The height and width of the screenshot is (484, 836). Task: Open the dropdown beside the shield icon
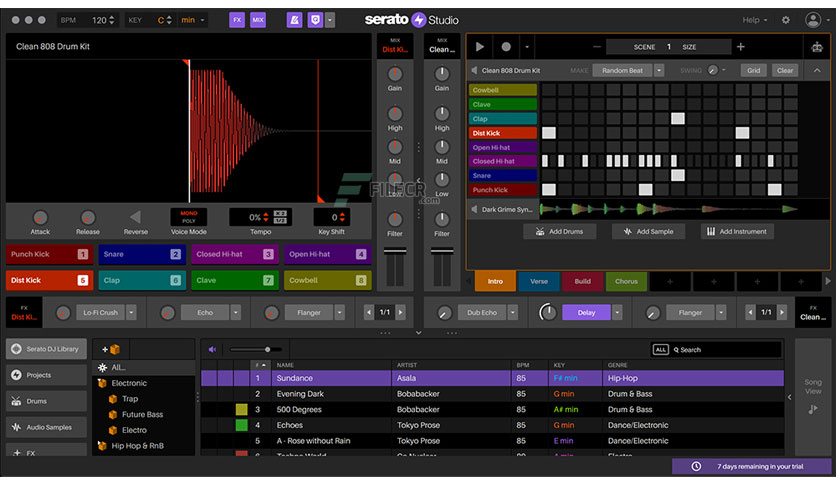click(330, 20)
